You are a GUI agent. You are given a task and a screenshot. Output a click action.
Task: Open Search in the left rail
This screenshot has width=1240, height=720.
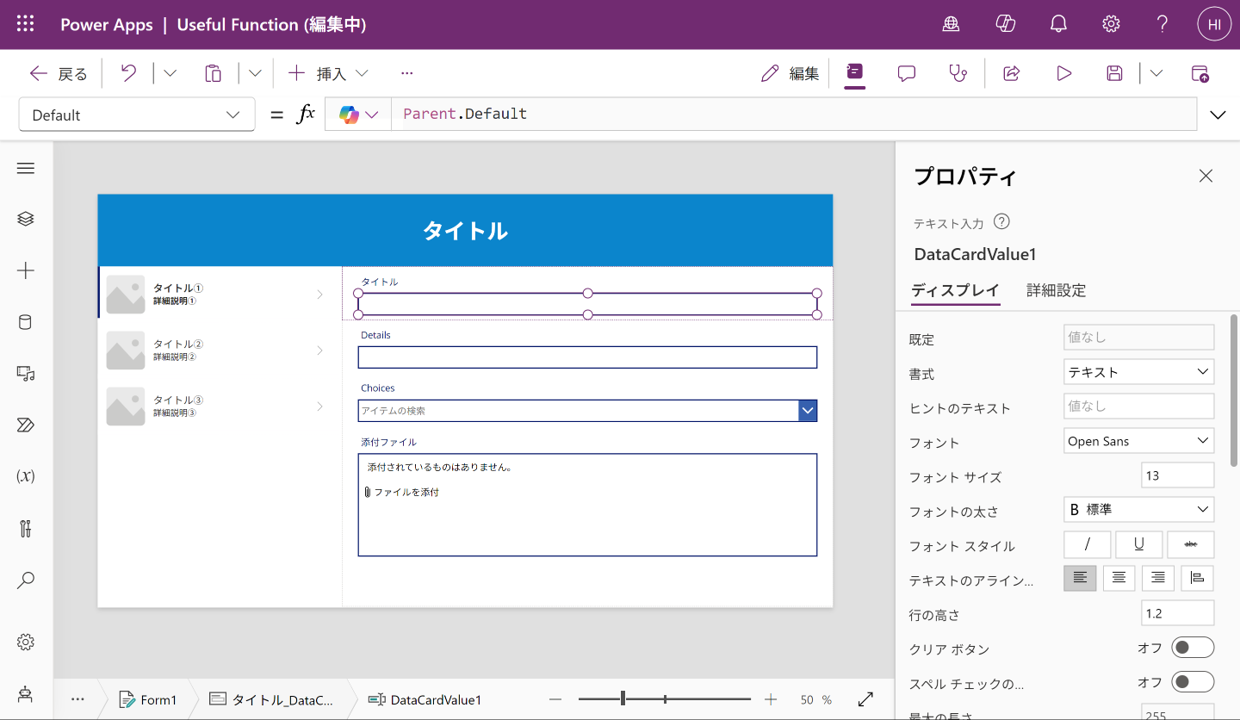pos(26,580)
